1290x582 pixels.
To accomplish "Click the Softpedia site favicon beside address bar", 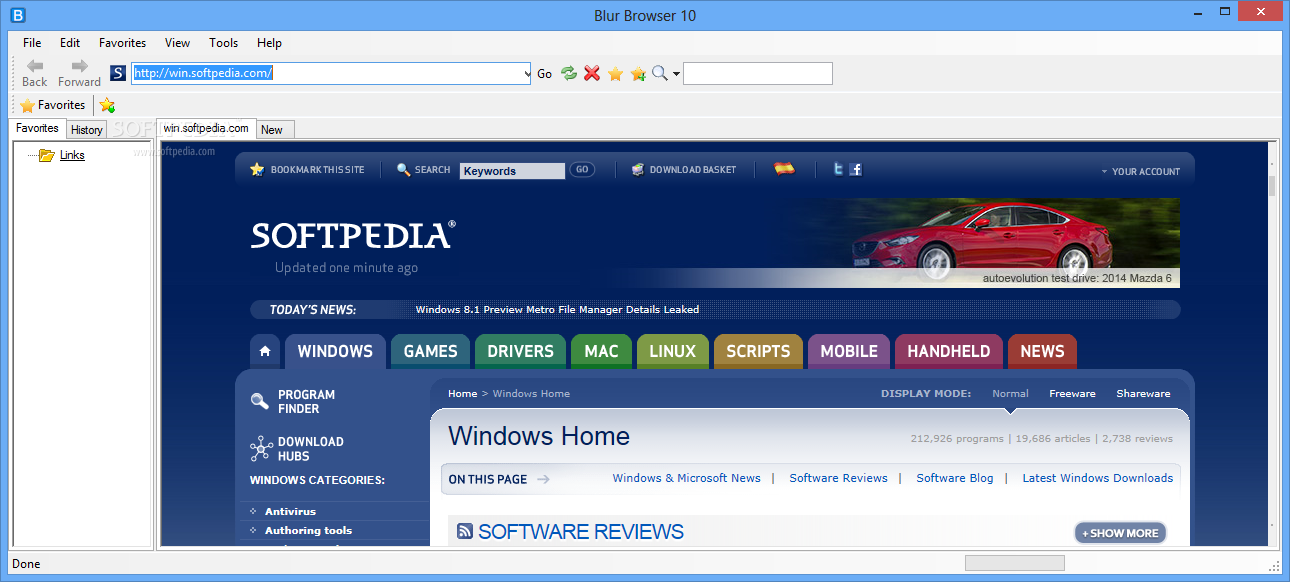I will coord(118,73).
